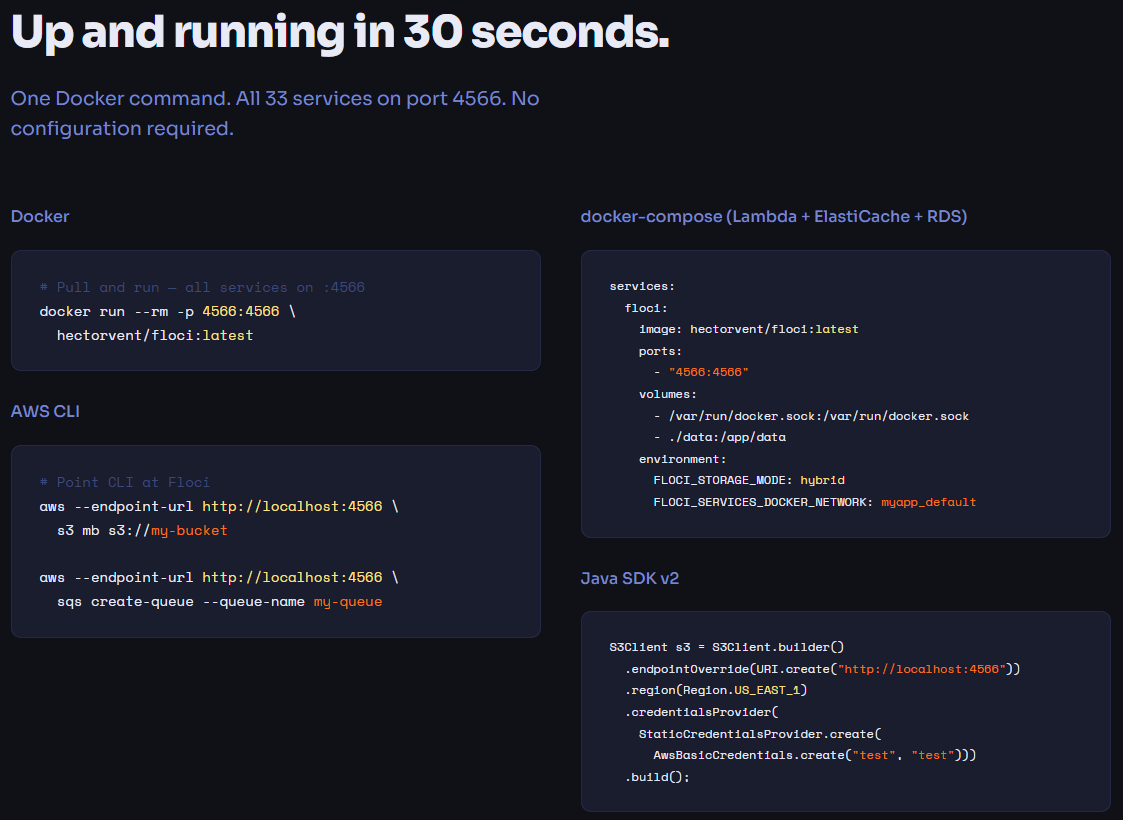The height and width of the screenshot is (820, 1123).
Task: Click the 'Up and running in 30 seconds.' heading
Action: tap(340, 33)
